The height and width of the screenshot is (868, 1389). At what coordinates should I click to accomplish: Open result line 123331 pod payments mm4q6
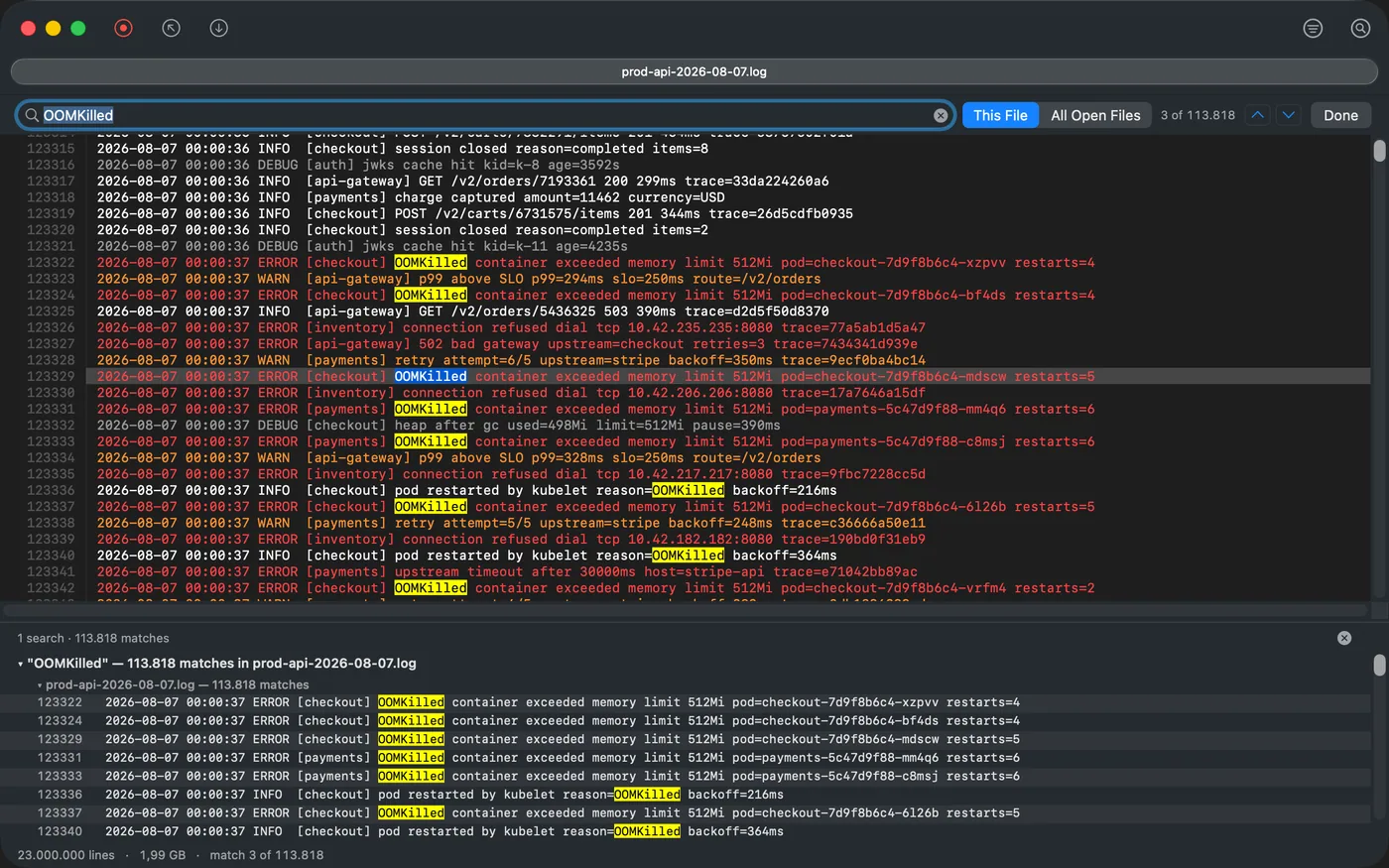point(685,758)
